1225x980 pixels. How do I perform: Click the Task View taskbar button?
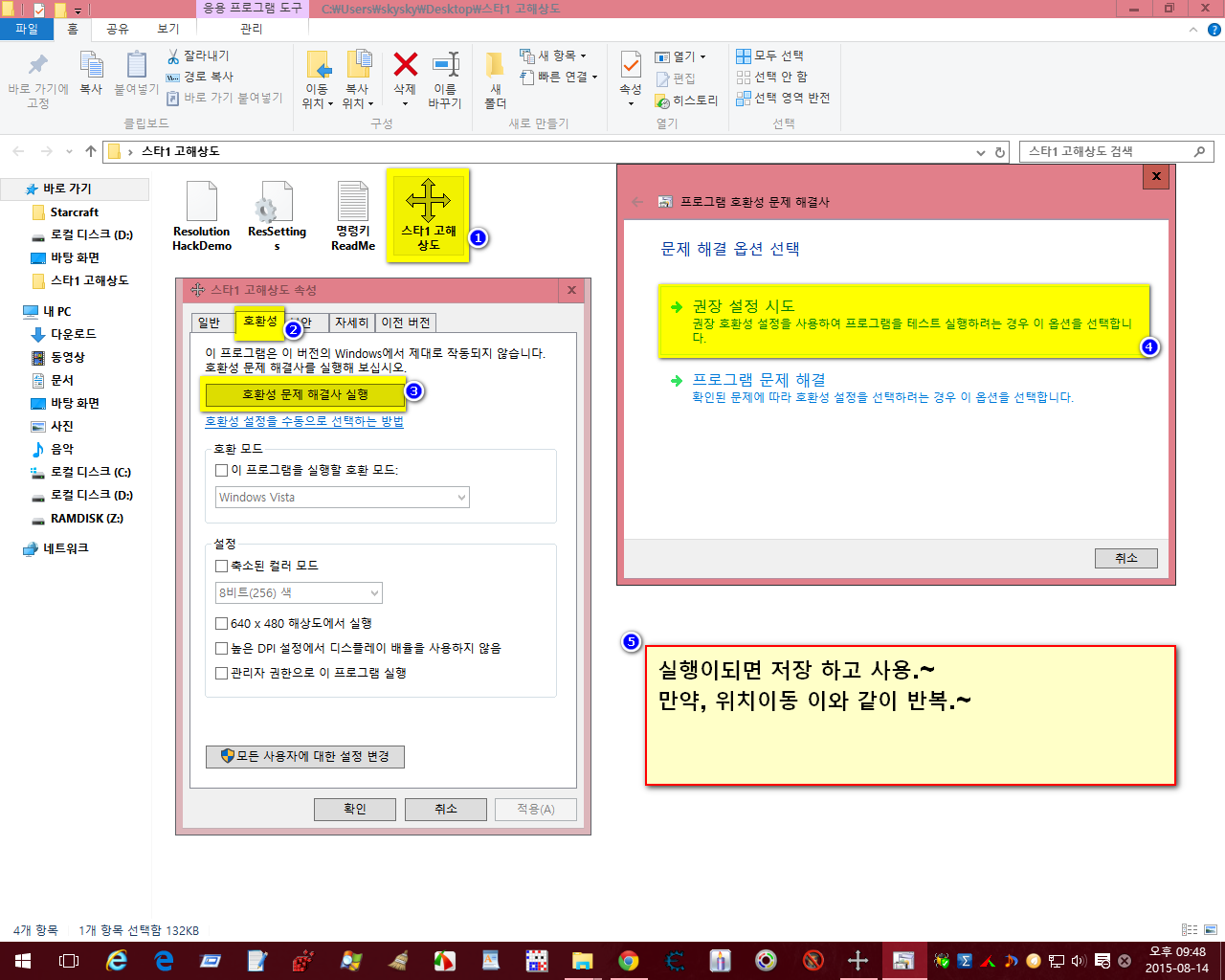69,961
